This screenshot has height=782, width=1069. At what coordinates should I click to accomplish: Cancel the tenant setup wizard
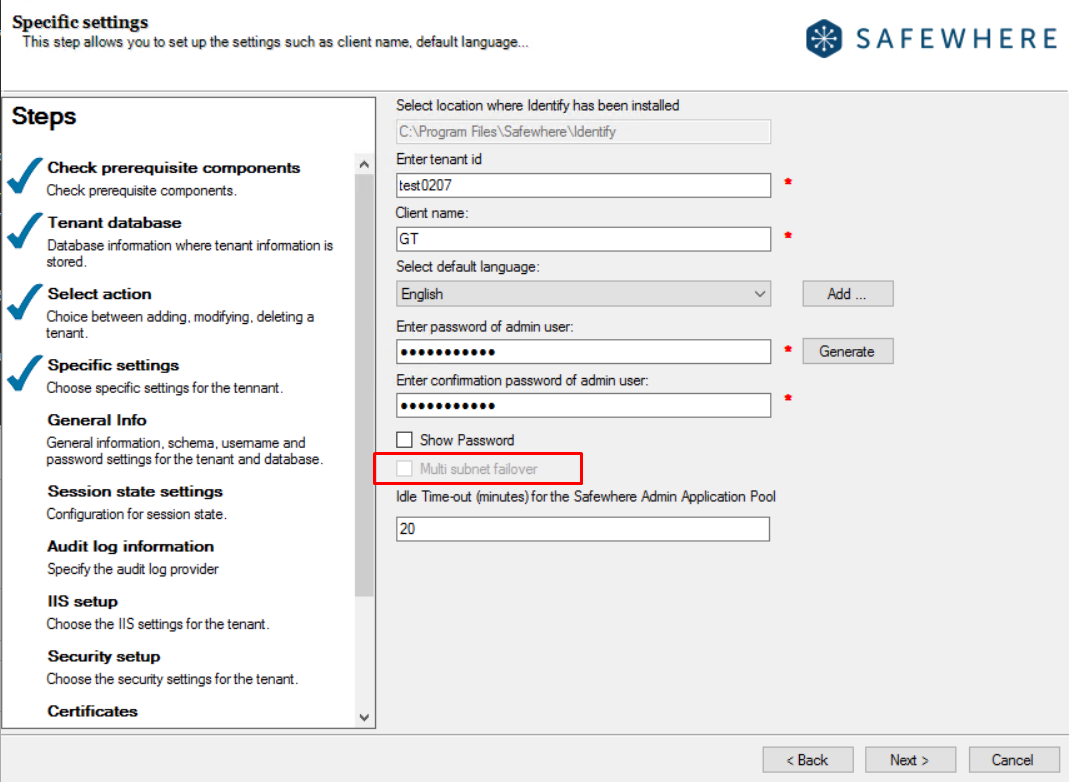(x=1013, y=760)
